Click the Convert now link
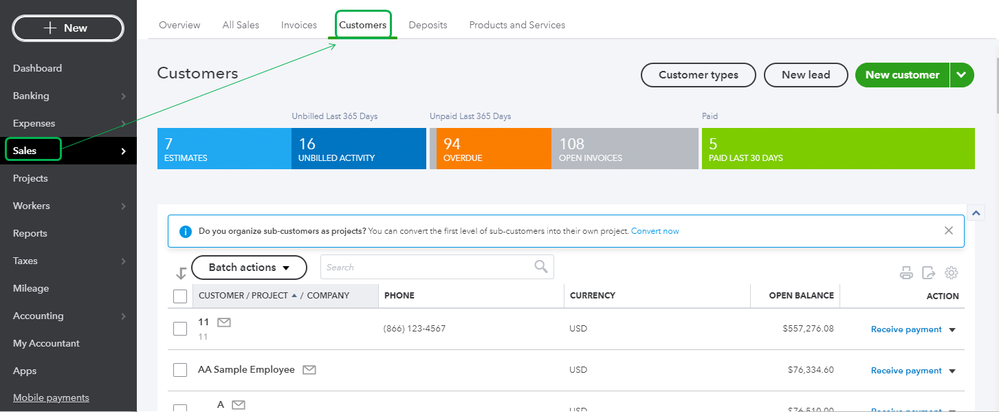The image size is (999, 412). pos(655,231)
